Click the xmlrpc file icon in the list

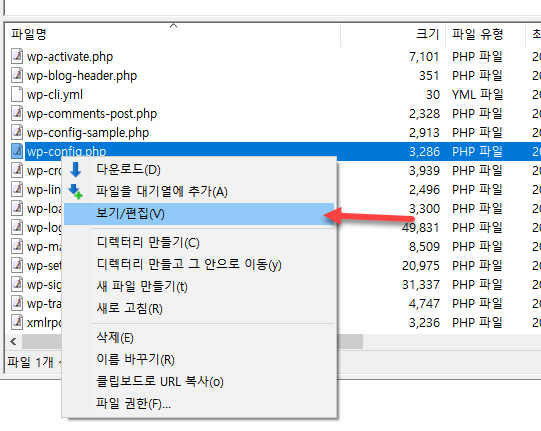click(x=17, y=322)
